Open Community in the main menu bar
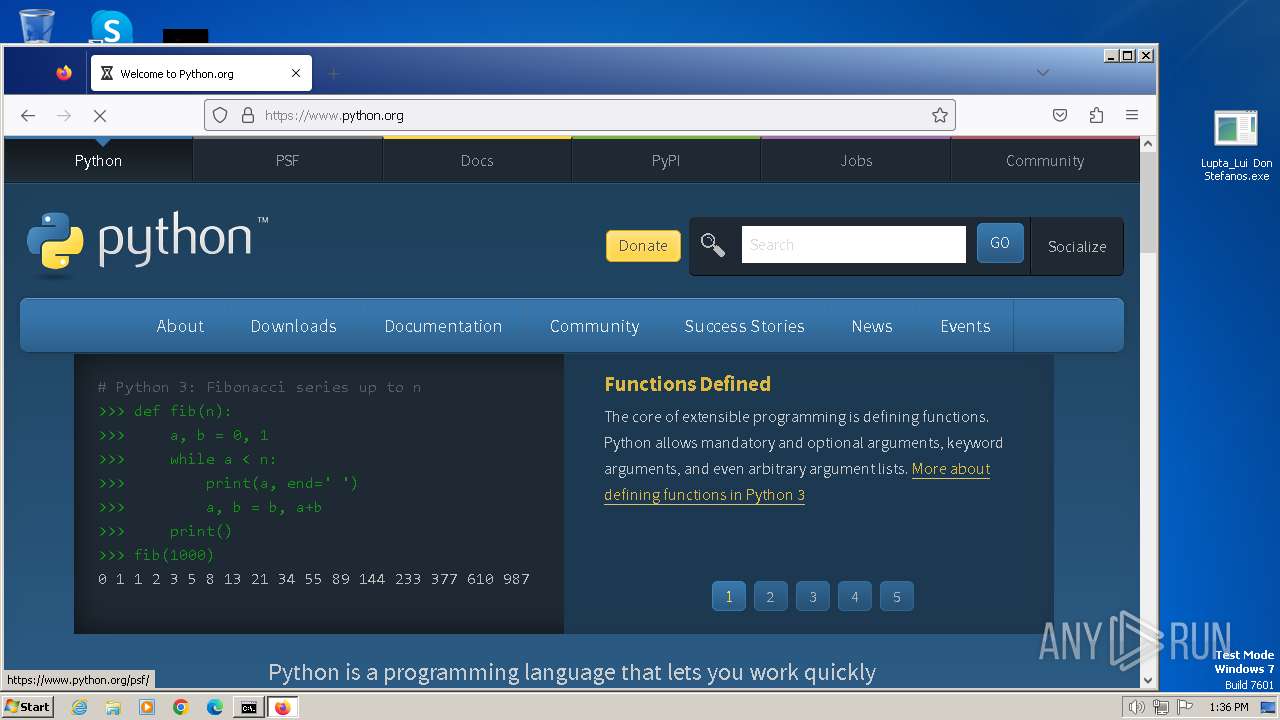Screen dimensions: 1280x720 pyautogui.click(x=594, y=326)
